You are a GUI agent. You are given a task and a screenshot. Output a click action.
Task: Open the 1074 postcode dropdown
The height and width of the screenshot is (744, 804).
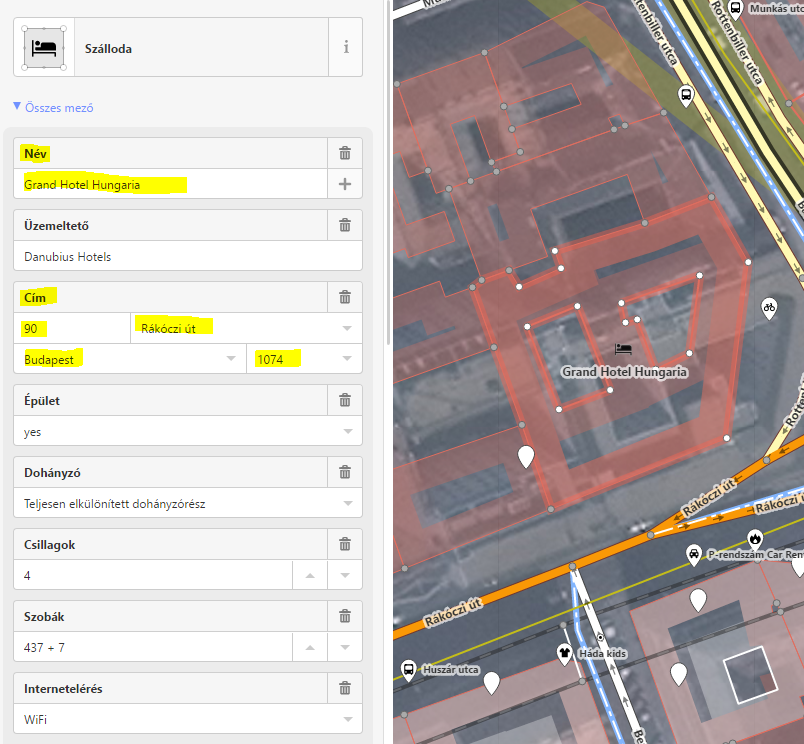point(347,359)
